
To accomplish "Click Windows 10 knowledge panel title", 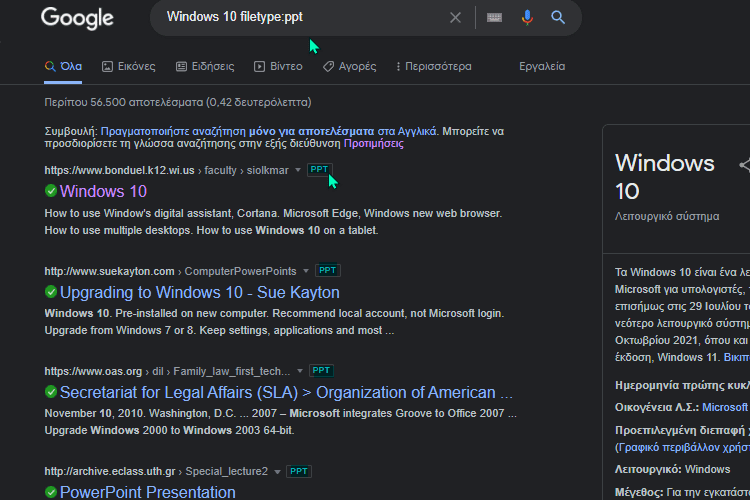I will coord(664,177).
